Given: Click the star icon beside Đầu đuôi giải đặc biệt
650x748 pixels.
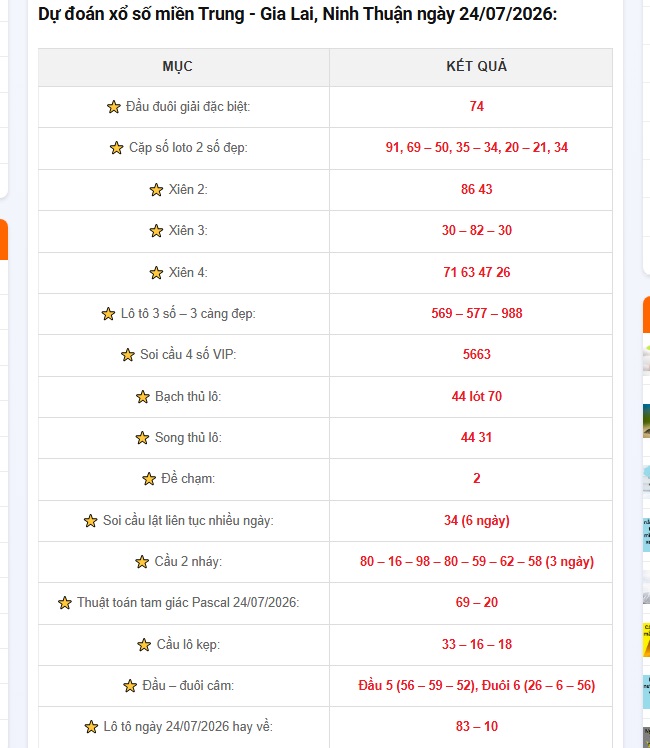Looking at the screenshot, I should coord(113,107).
